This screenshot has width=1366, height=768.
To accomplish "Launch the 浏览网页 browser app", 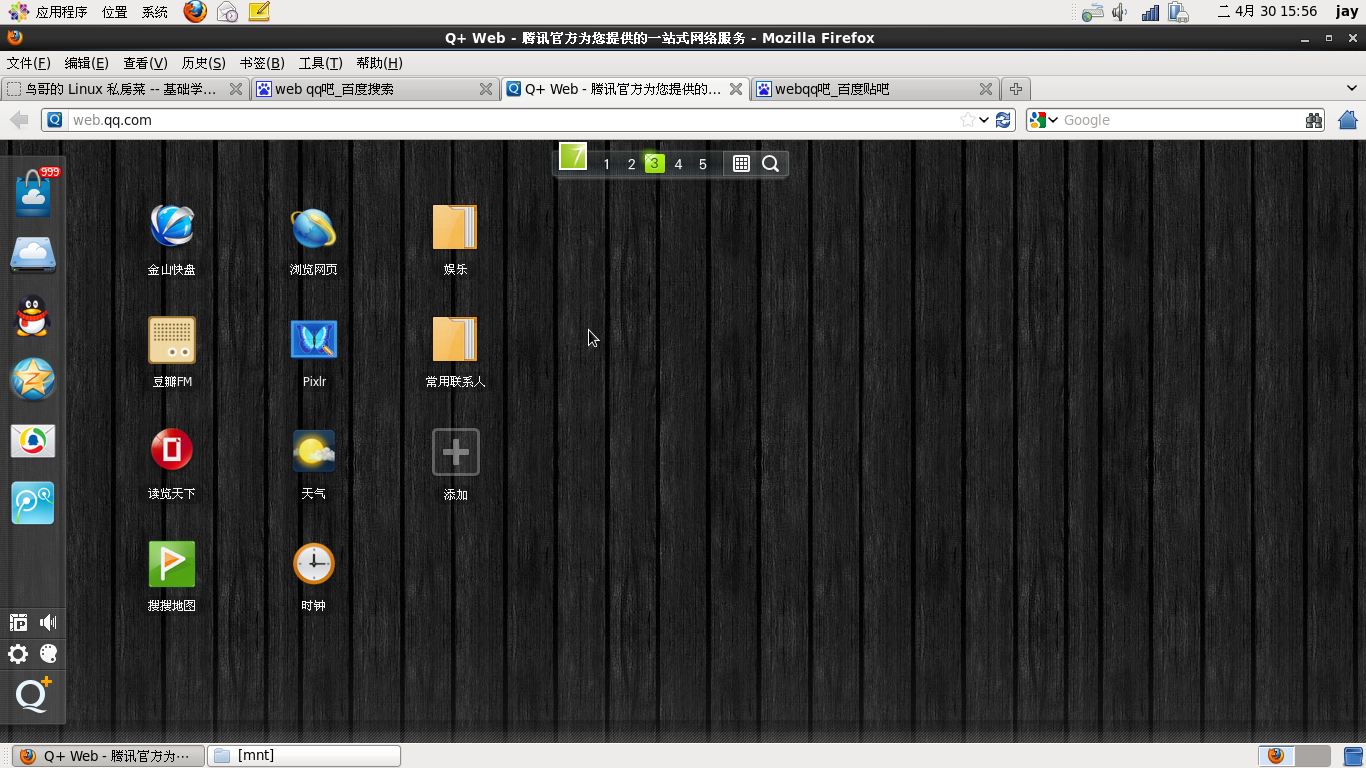I will pos(314,227).
